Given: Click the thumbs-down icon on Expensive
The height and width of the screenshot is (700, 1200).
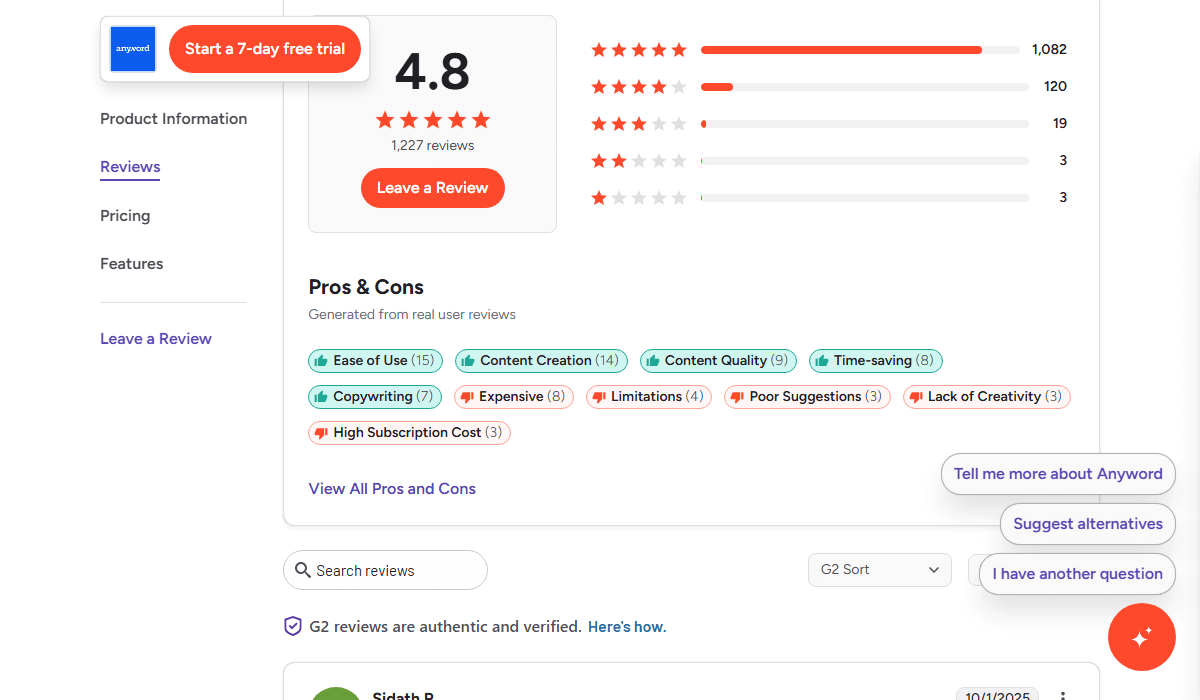Looking at the screenshot, I should click(x=467, y=396).
